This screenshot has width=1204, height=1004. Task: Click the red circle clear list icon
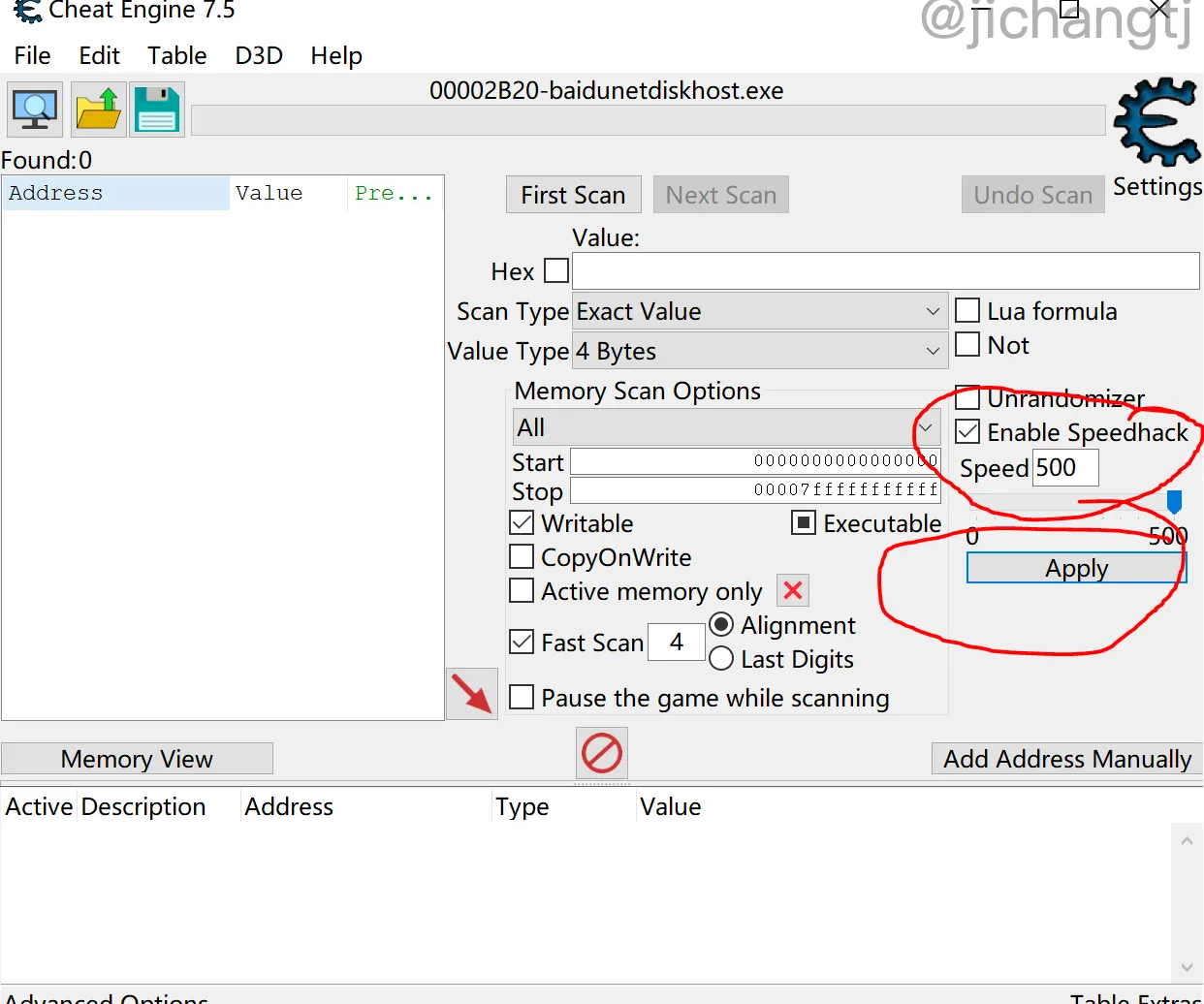tap(602, 753)
